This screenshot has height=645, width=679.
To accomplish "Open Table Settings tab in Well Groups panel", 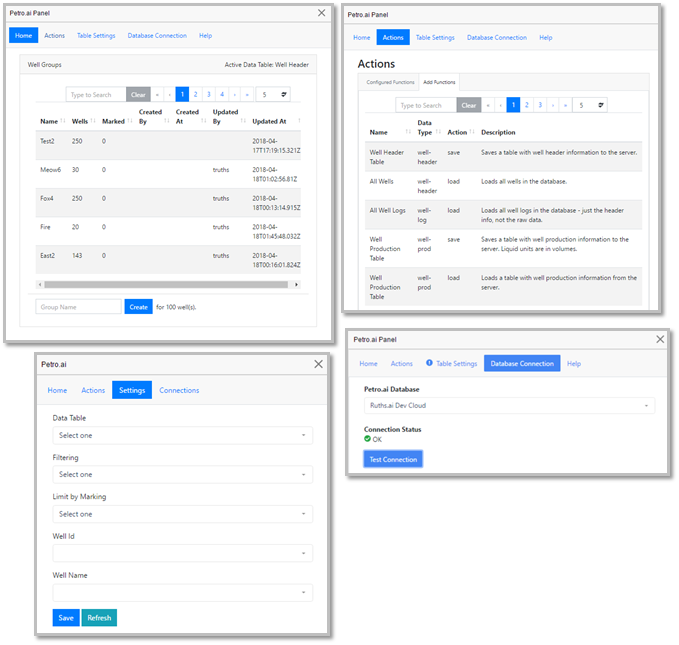I will [96, 36].
